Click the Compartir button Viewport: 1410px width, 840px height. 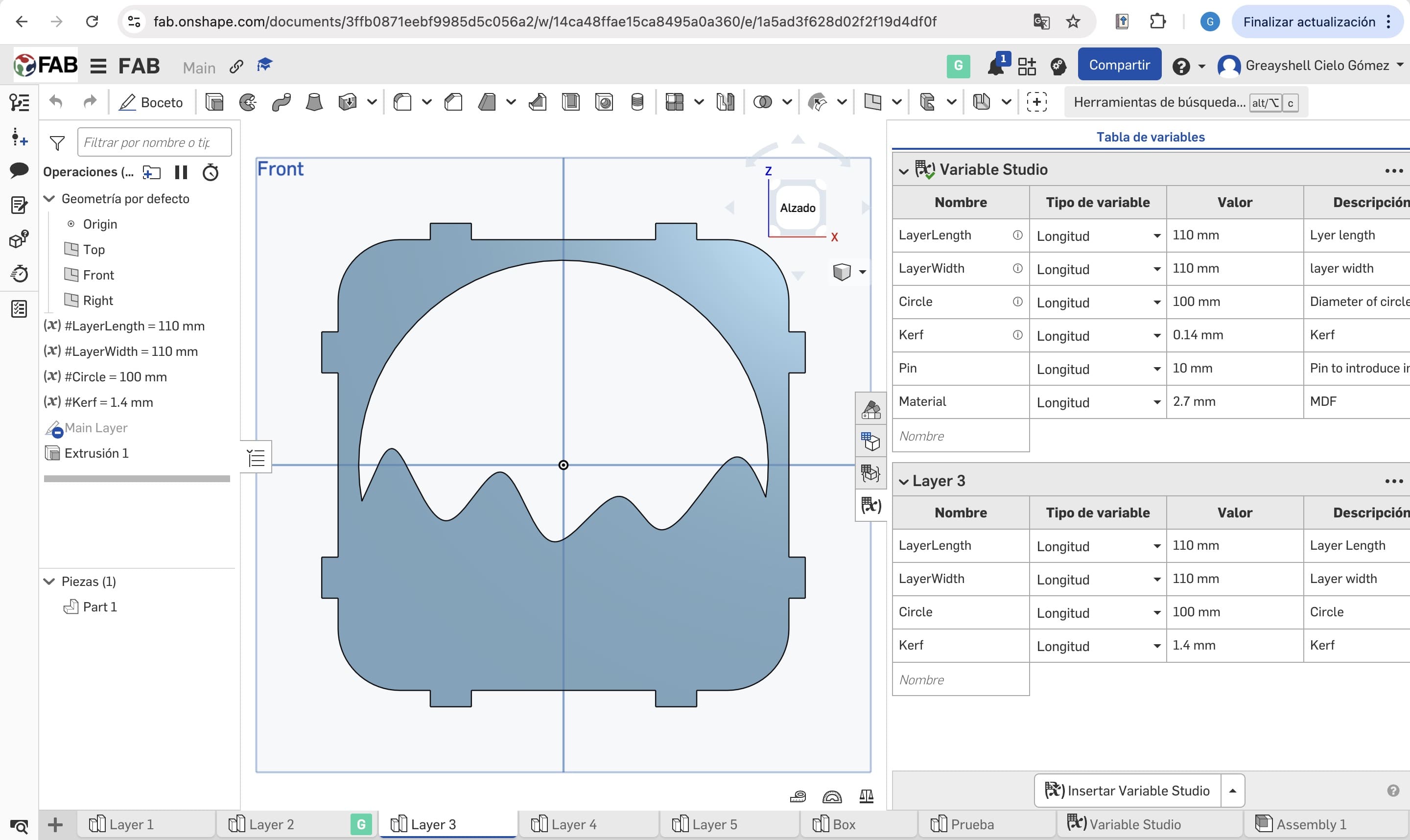(1119, 65)
